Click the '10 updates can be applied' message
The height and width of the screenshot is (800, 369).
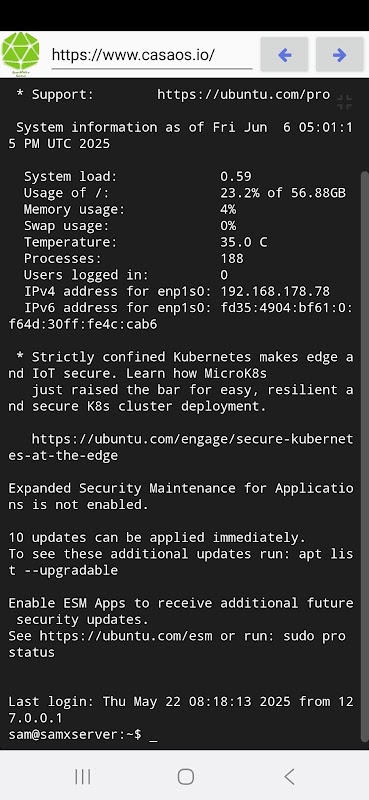[x=157, y=537]
